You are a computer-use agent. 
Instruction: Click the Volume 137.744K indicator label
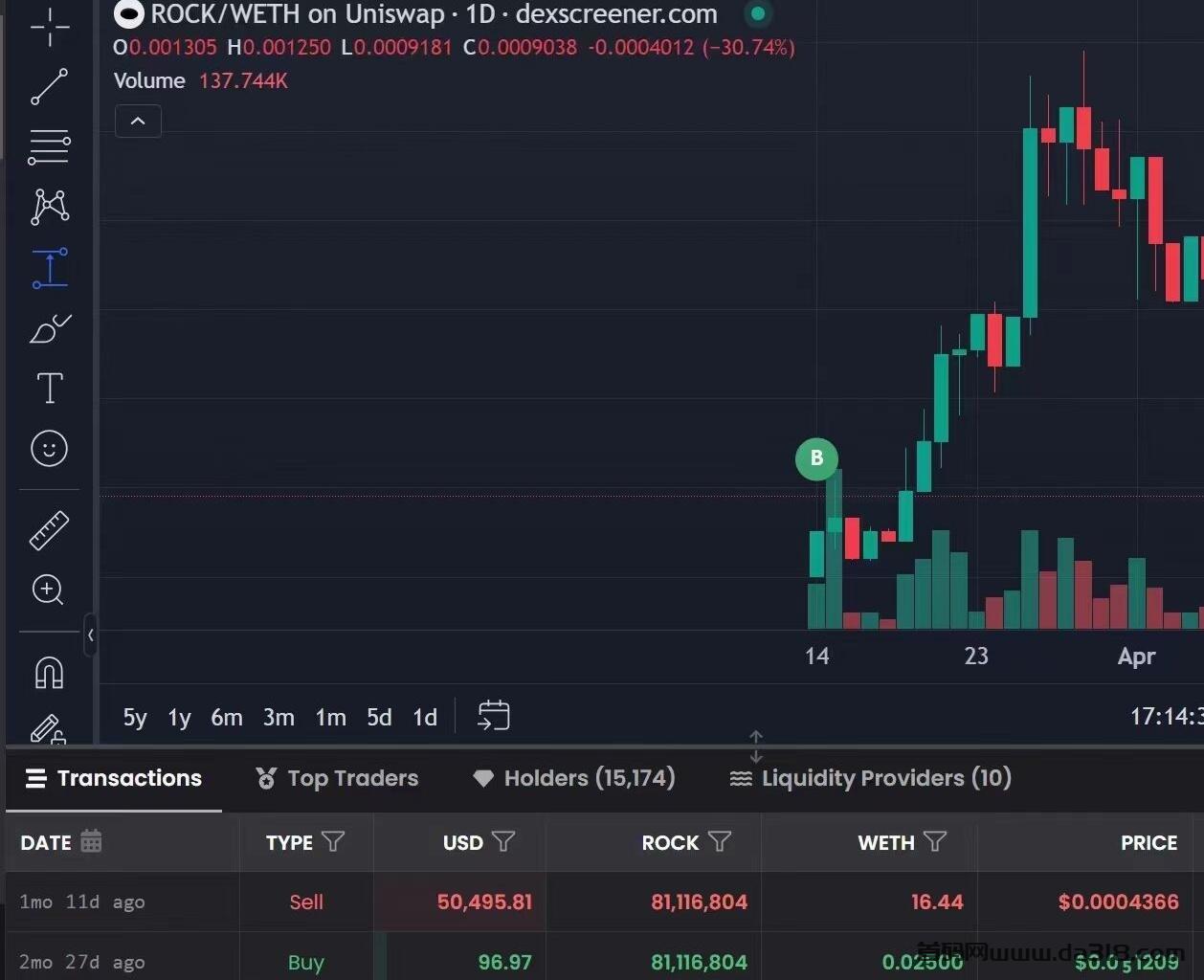pyautogui.click(x=201, y=80)
